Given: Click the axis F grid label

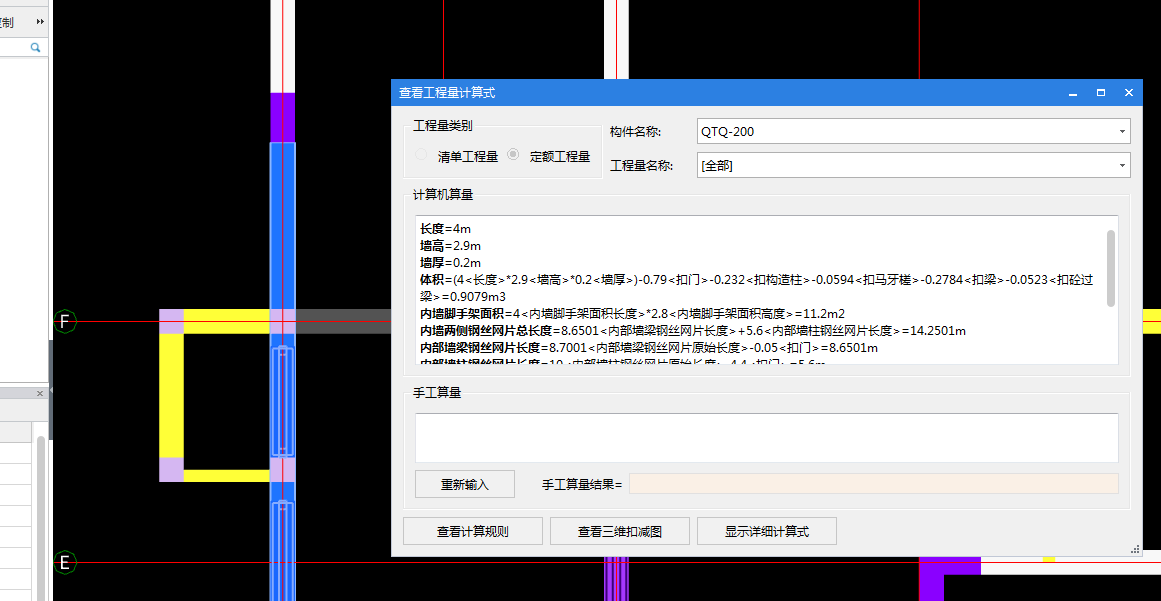Looking at the screenshot, I should pyautogui.click(x=65, y=322).
